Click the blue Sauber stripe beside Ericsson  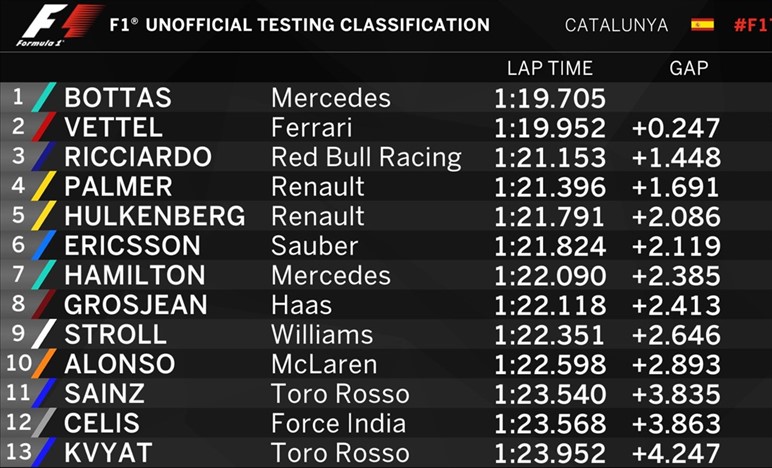coord(44,245)
